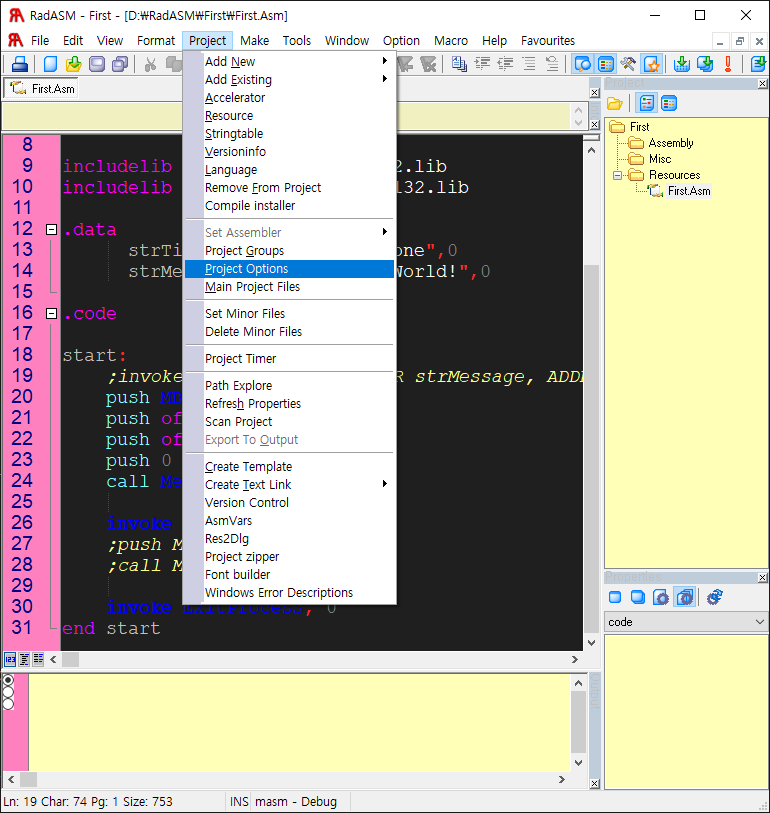
Task: Collapse the Resources folder tree node
Action: pyautogui.click(x=617, y=175)
